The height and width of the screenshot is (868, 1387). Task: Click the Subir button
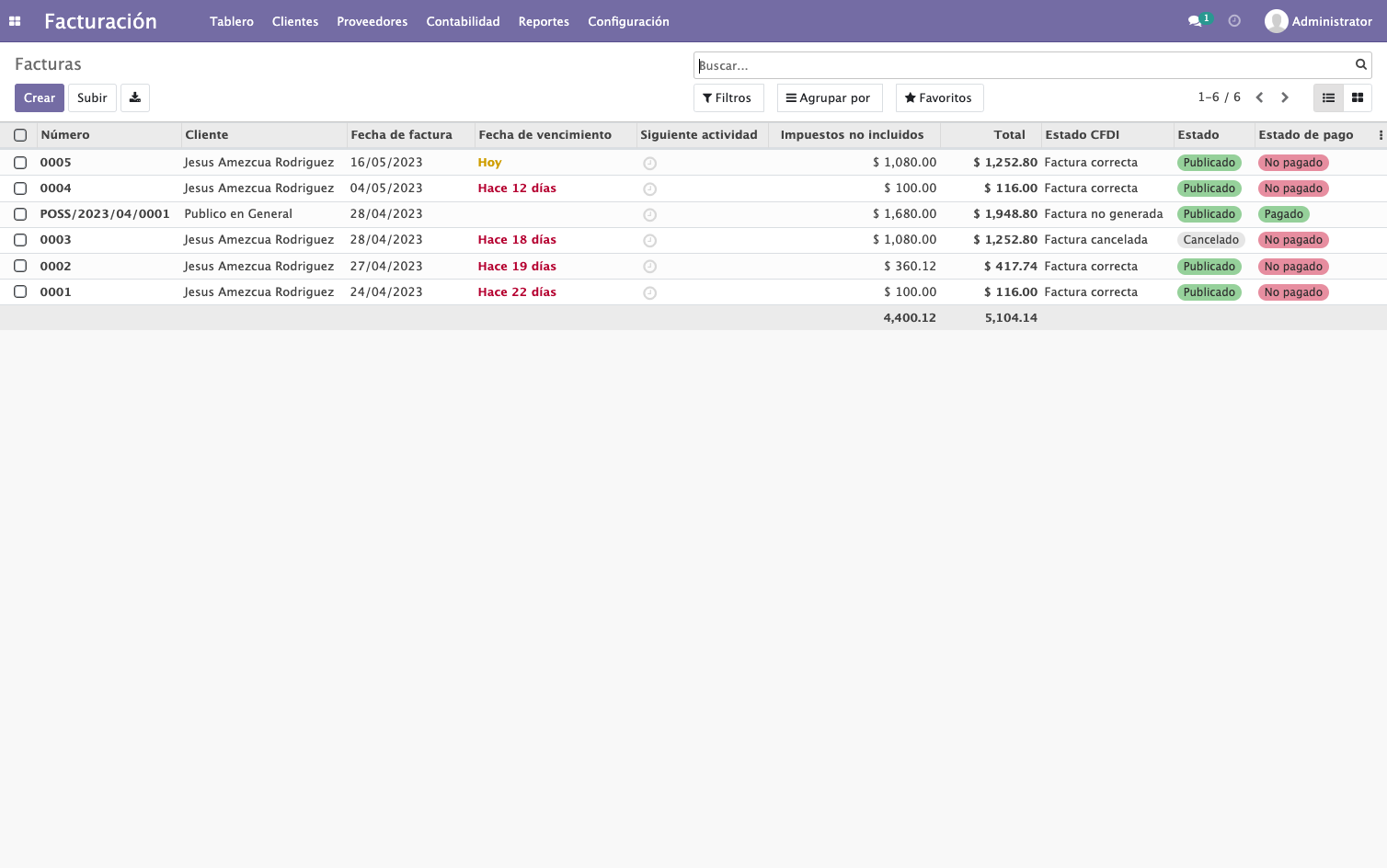coord(92,97)
